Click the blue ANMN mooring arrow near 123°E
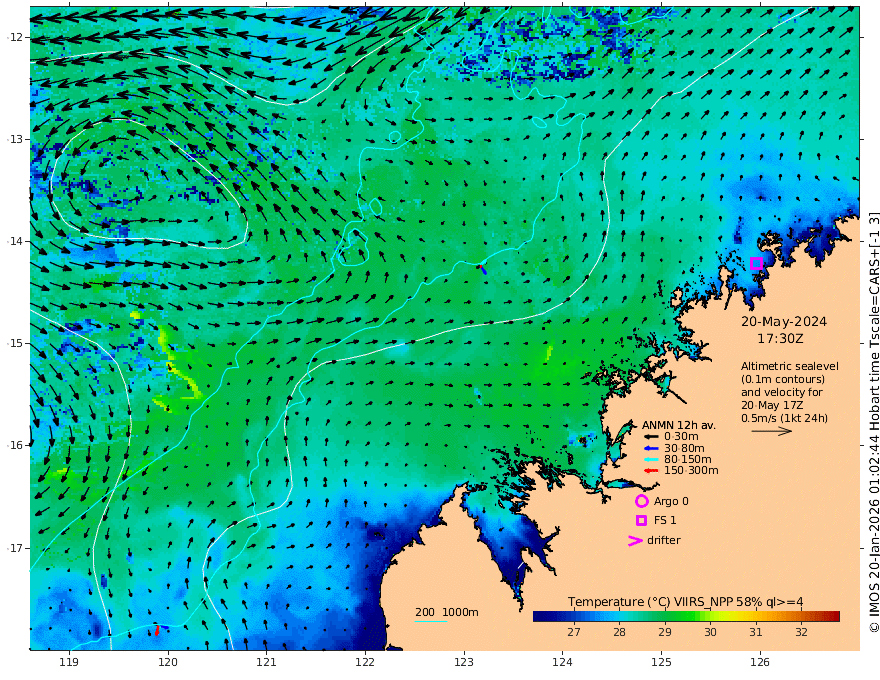This screenshot has height=680, width=880. point(482,269)
